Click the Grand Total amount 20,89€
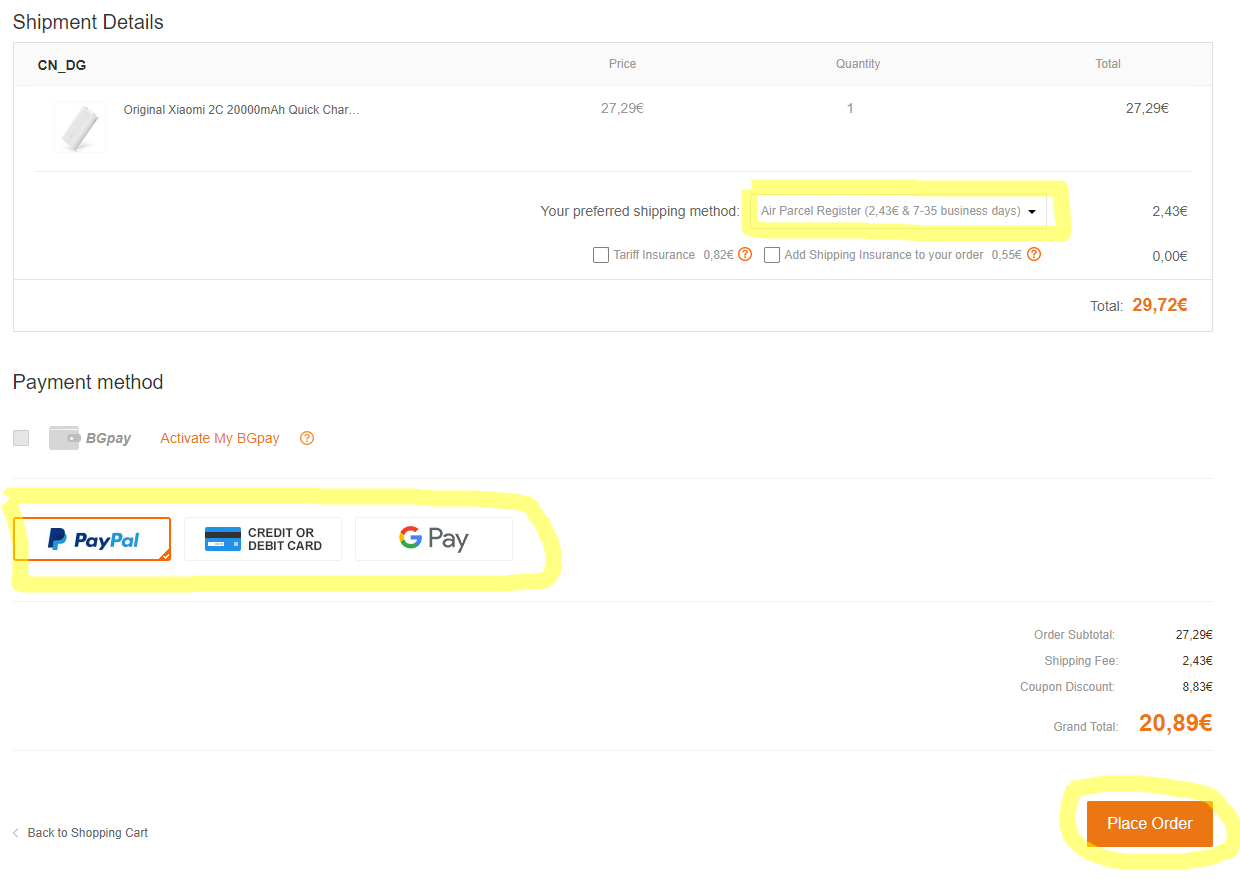The image size is (1240, 879). [1175, 723]
